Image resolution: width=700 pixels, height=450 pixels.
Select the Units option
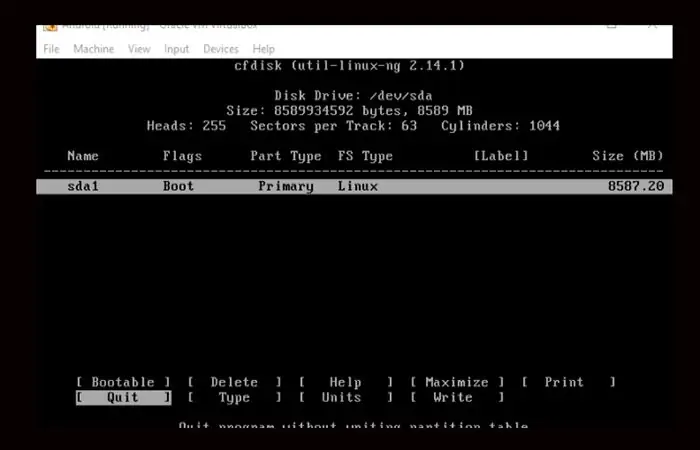click(346, 397)
